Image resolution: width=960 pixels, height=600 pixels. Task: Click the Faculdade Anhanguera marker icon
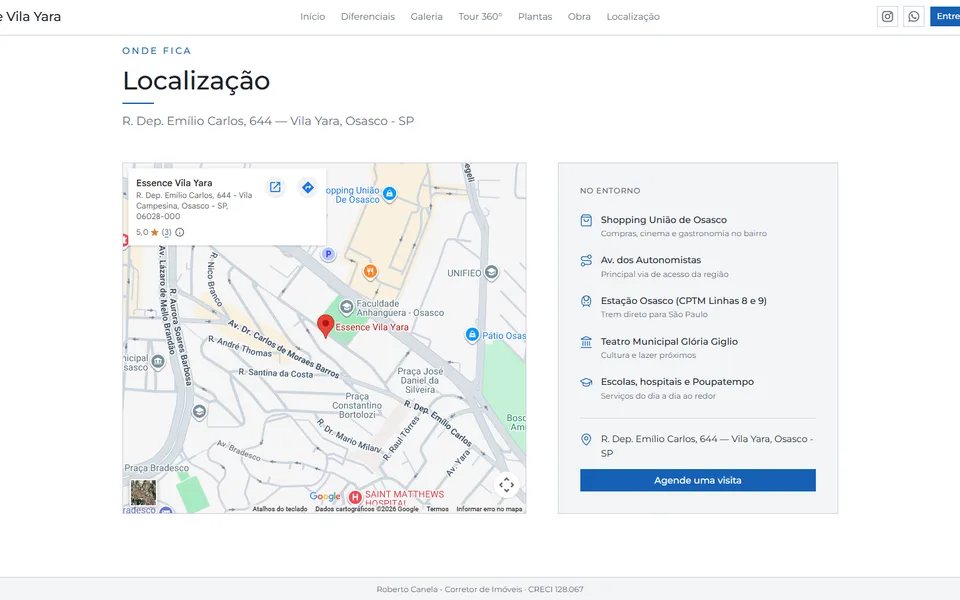tap(347, 306)
